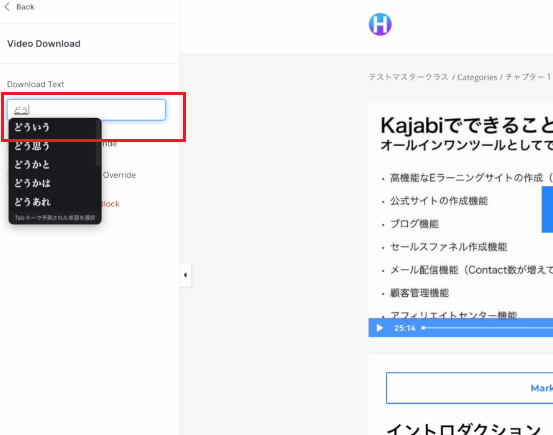Click the Override label text
Image resolution: width=553 pixels, height=435 pixels.
click(119, 175)
